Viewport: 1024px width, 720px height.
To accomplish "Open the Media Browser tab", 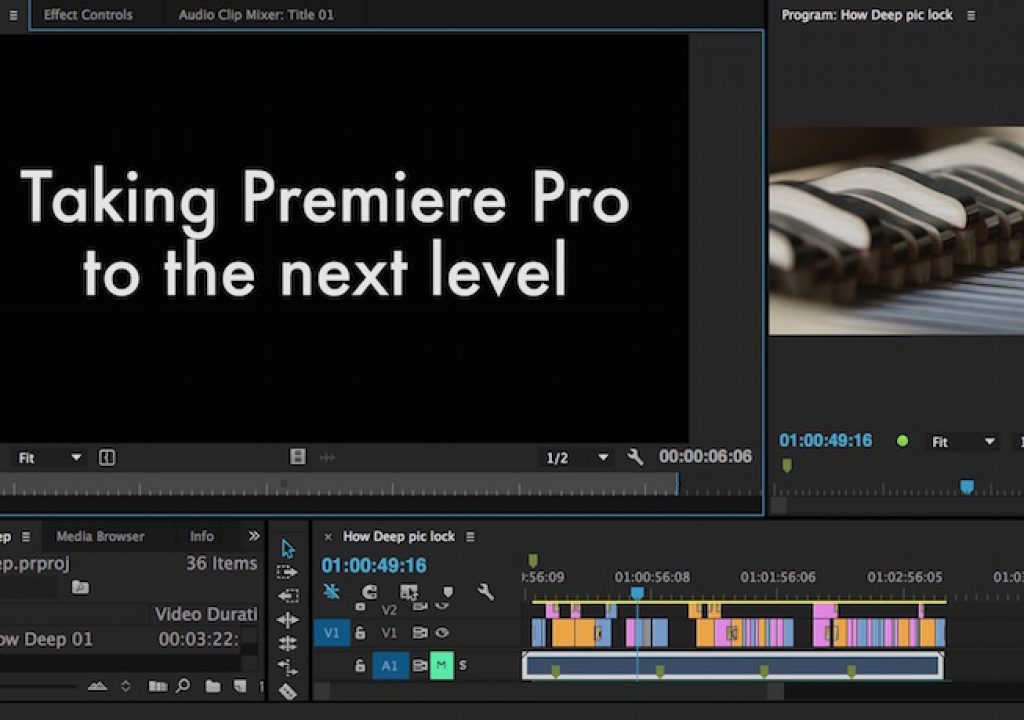I will [100, 536].
